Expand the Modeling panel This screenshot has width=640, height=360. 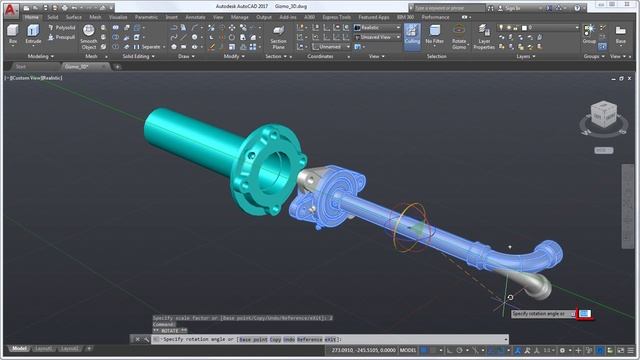40,56
